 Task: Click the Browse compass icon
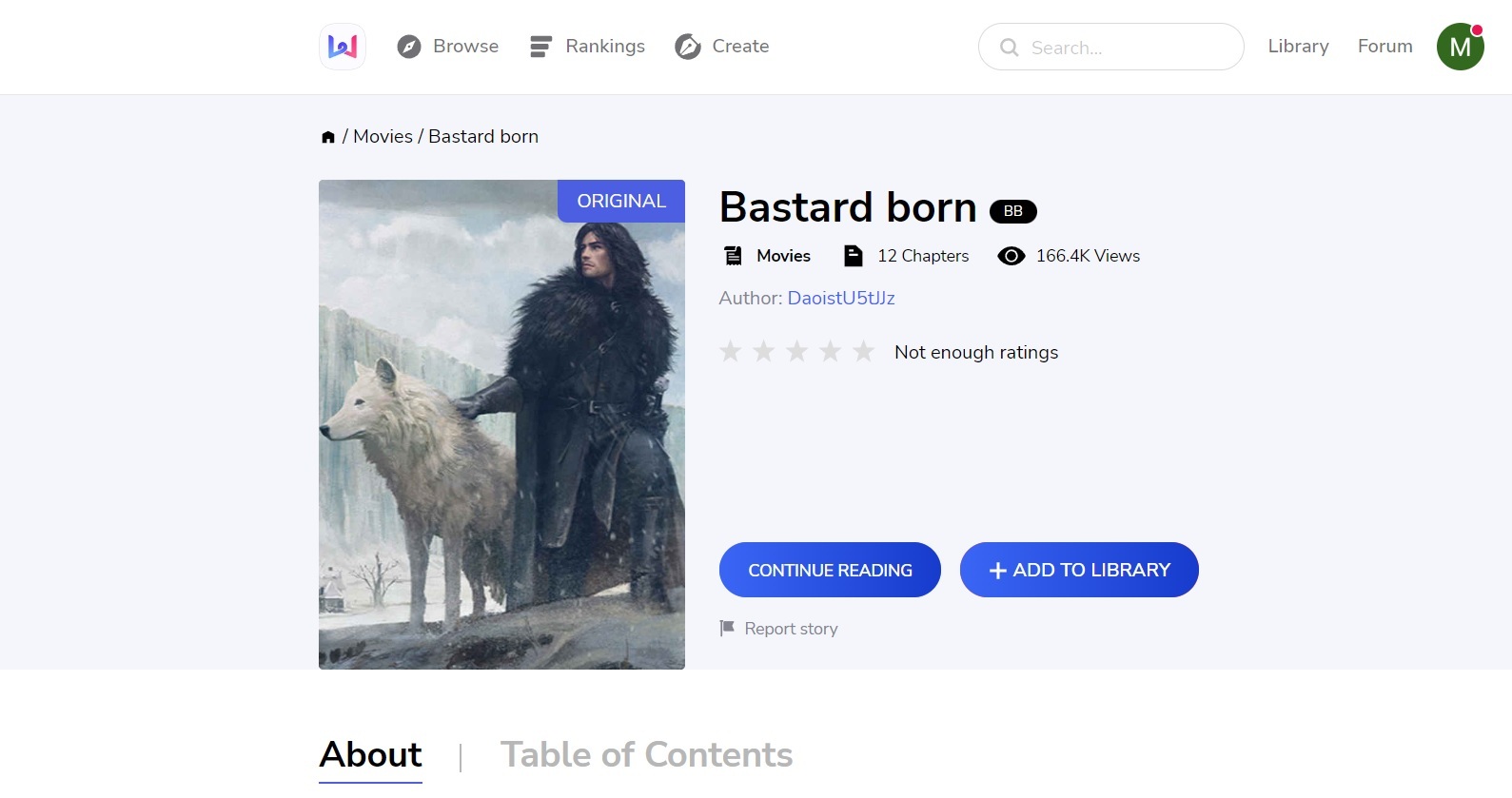(x=409, y=47)
